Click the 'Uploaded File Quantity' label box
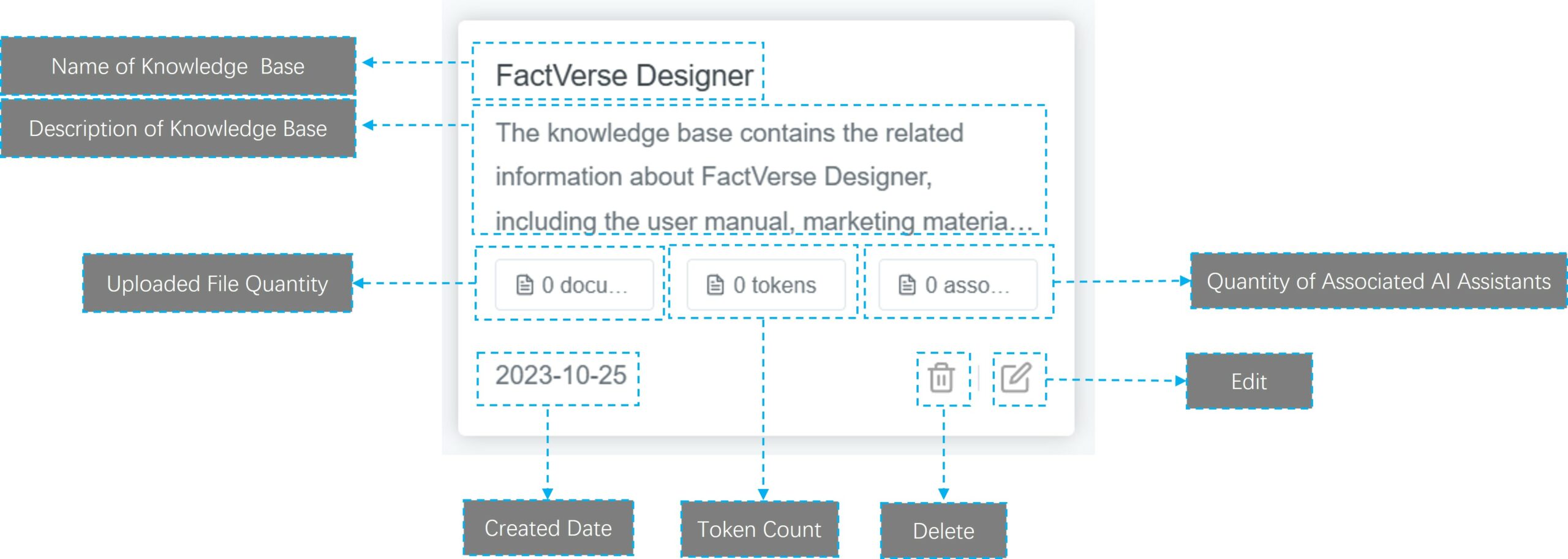The width and height of the screenshot is (1568, 559). point(217,284)
